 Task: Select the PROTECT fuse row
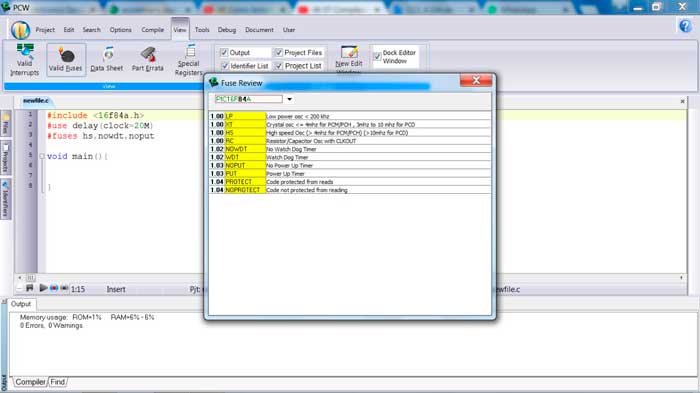point(350,182)
